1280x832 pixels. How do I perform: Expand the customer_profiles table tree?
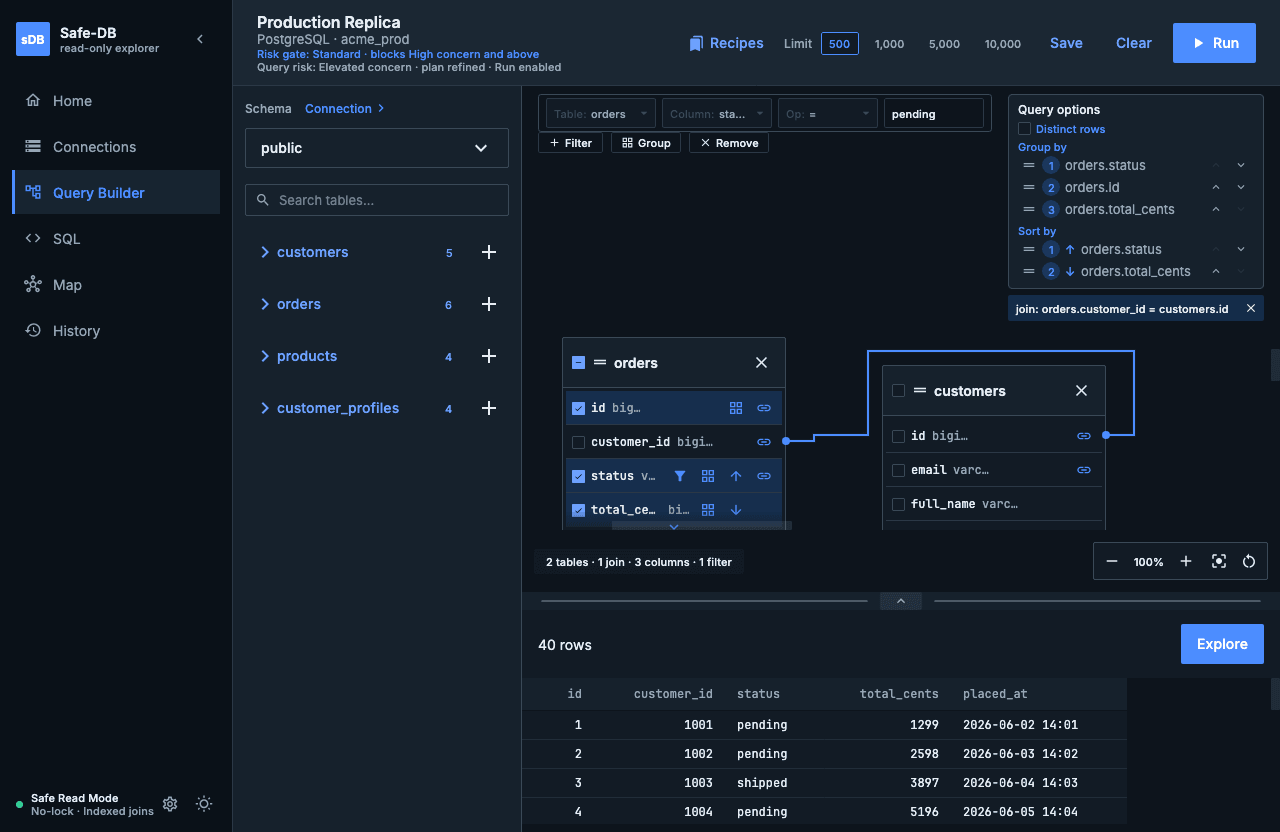tap(265, 408)
